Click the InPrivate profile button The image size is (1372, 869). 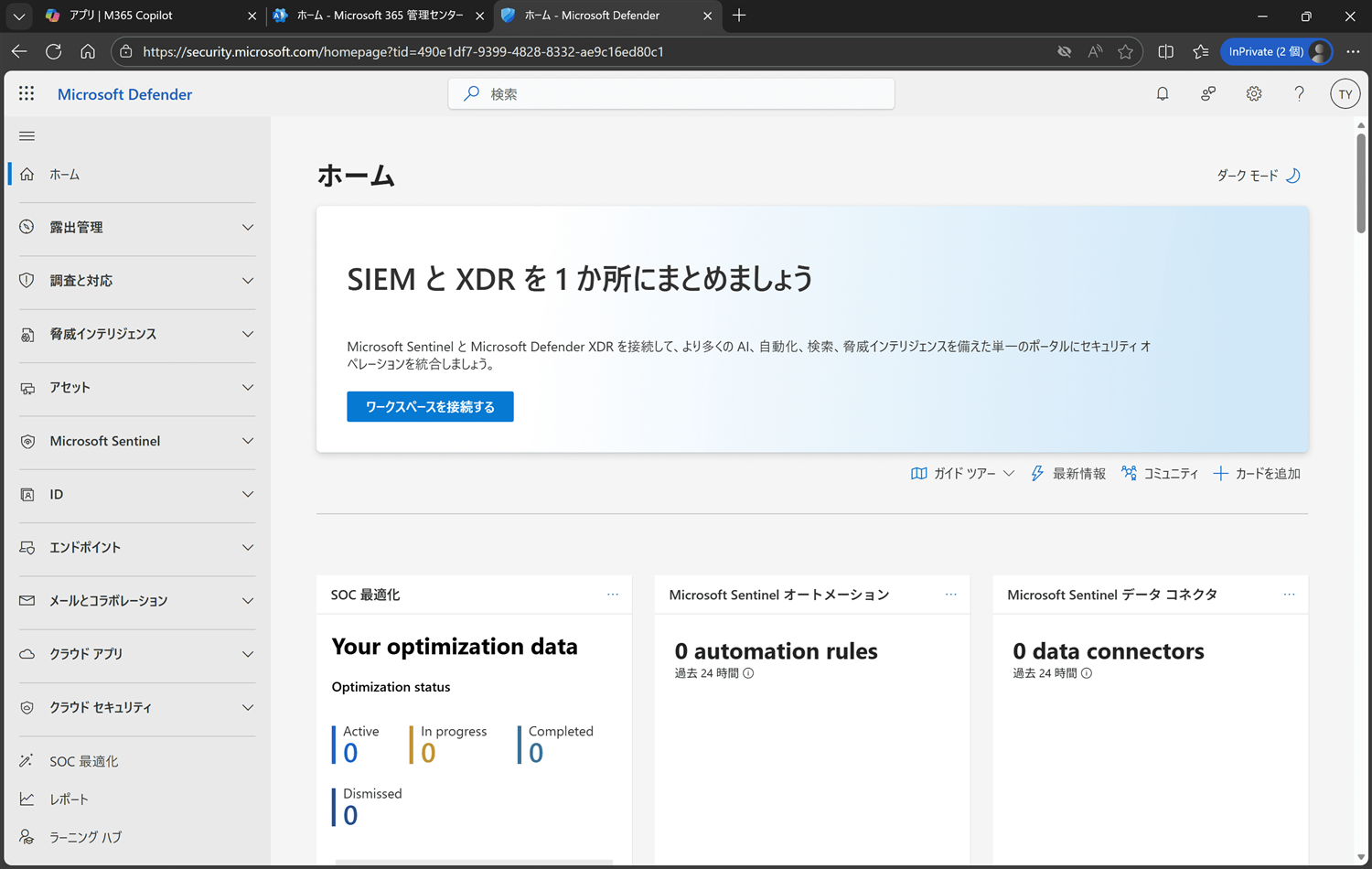[x=1277, y=51]
